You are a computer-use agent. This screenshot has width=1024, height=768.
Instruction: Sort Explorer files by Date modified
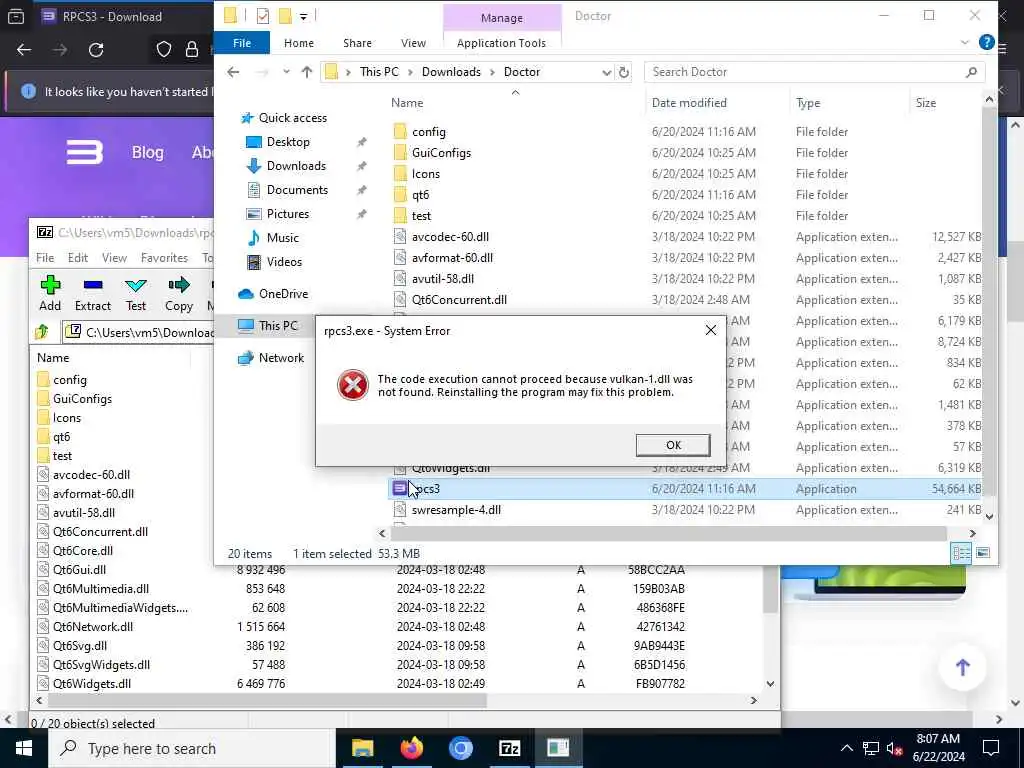coord(689,103)
